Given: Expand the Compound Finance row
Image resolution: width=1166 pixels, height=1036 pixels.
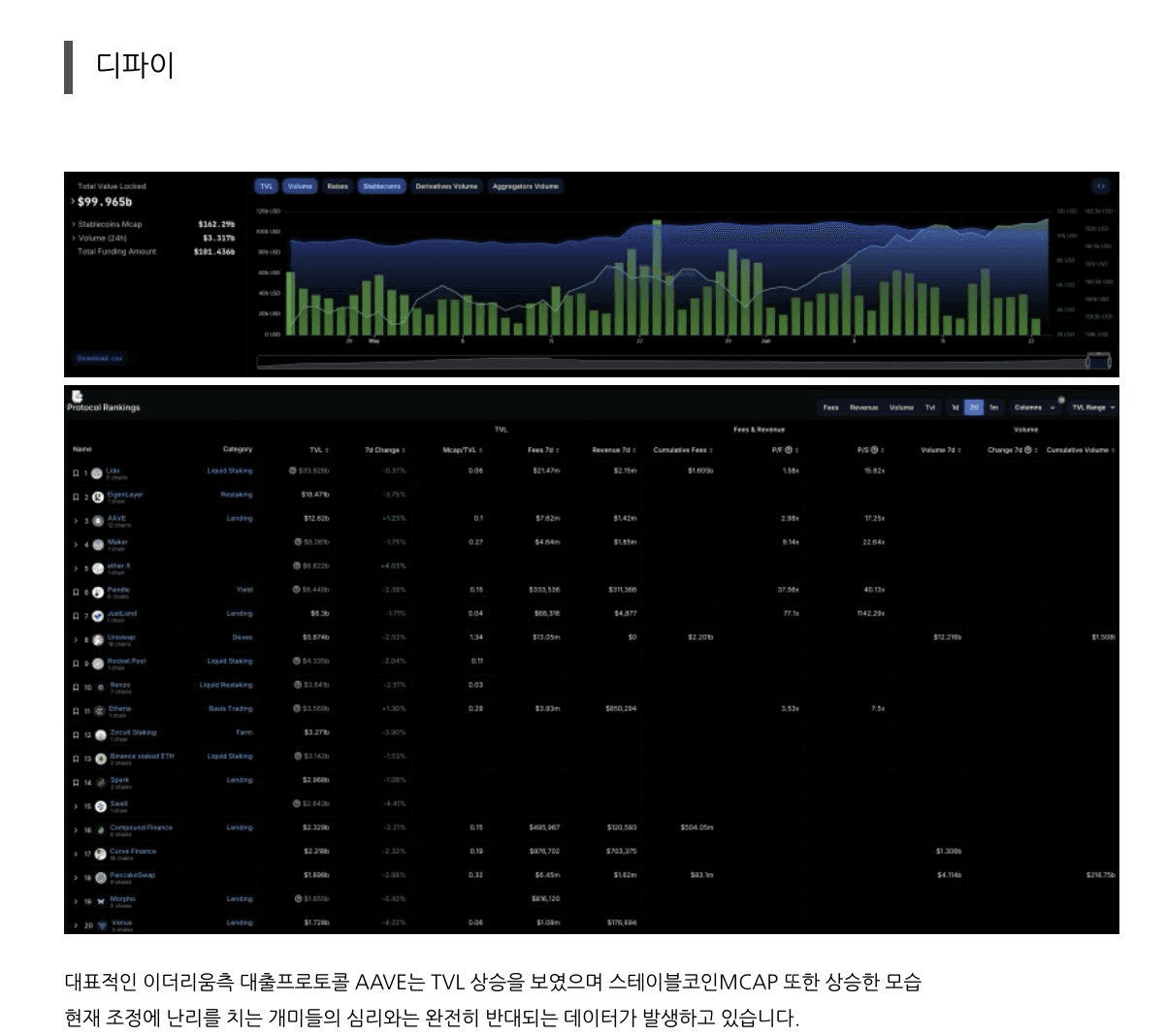Looking at the screenshot, I should pyautogui.click(x=76, y=830).
